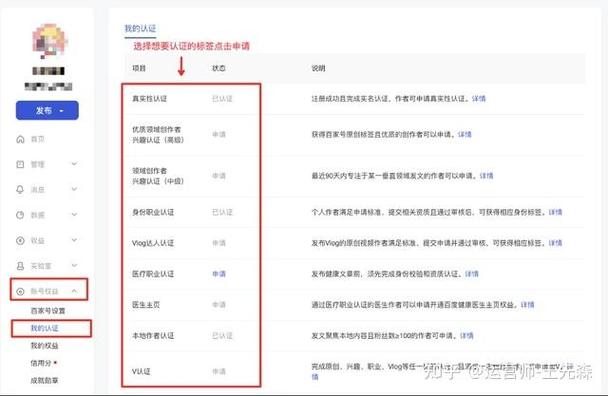Expand the 数据 chevron

[74, 214]
